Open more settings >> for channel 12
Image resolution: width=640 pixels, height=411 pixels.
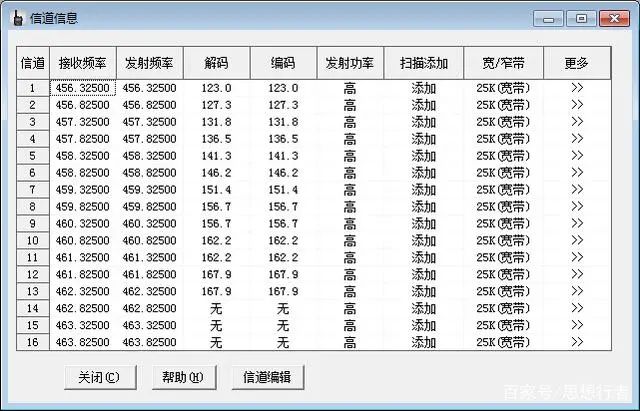[x=577, y=274]
